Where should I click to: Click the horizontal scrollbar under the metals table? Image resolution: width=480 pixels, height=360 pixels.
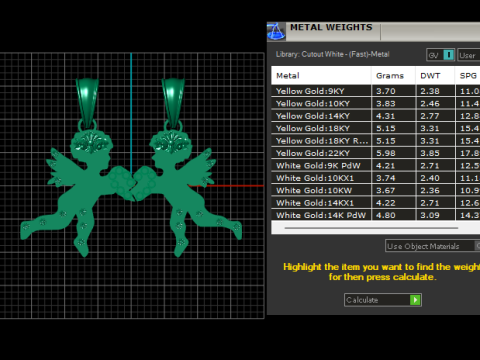(x=371, y=228)
